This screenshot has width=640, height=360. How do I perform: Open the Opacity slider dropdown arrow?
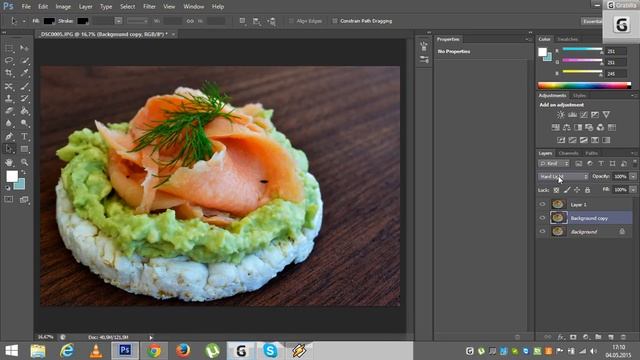pyautogui.click(x=633, y=176)
